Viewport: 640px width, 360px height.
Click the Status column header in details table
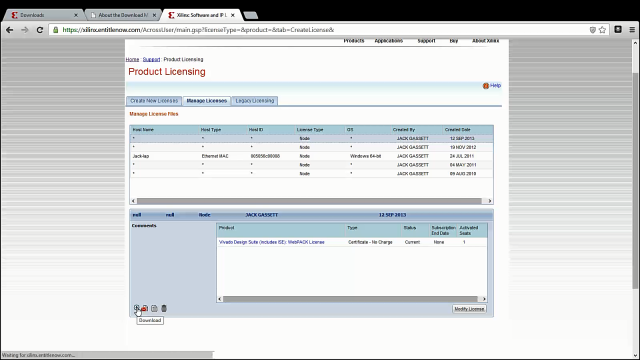(x=409, y=228)
